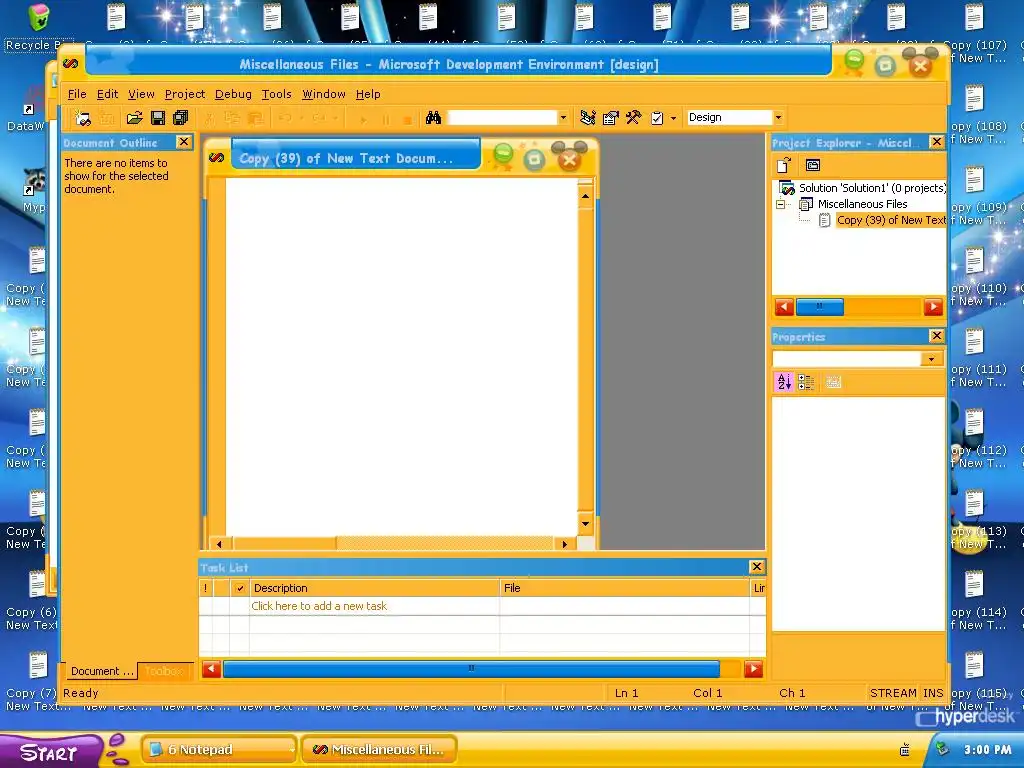Click the Cut scissors toolbar icon
This screenshot has width=1024, height=768.
pos(210,118)
